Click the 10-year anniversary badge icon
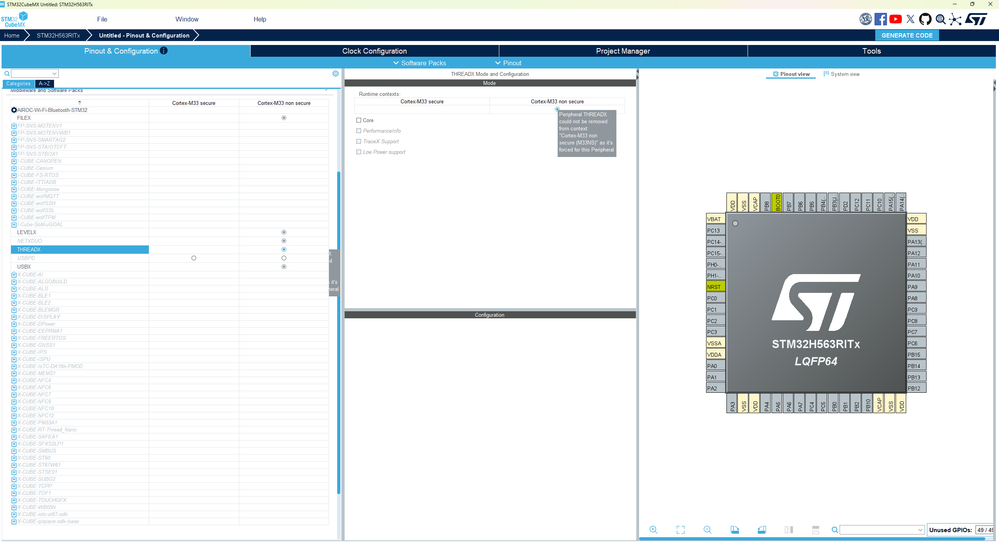The width and height of the screenshot is (999, 545). pyautogui.click(x=865, y=19)
